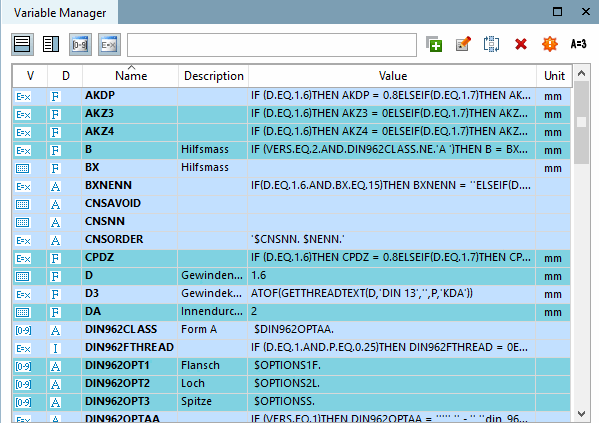The height and width of the screenshot is (423, 599).
Task: Click the red delete variable icon
Action: tap(521, 44)
